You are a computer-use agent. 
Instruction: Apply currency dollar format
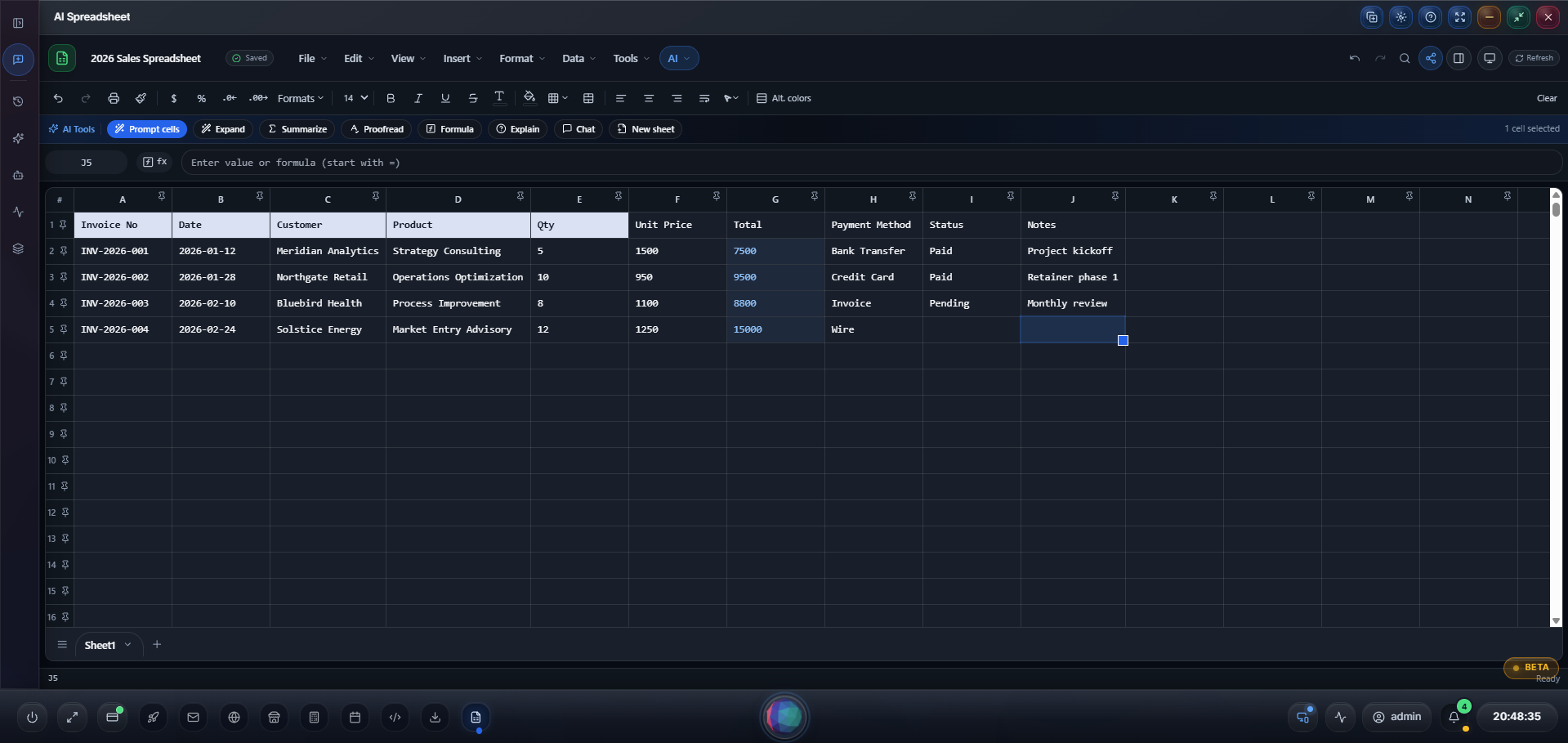173,98
